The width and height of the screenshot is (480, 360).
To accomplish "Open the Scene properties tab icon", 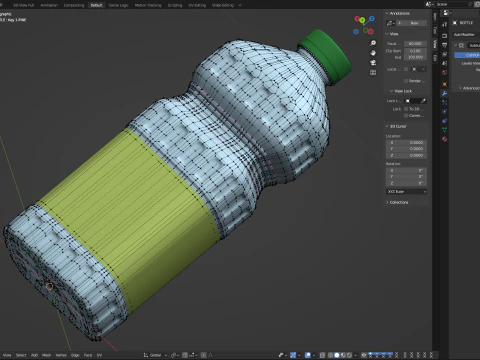I will [x=444, y=63].
